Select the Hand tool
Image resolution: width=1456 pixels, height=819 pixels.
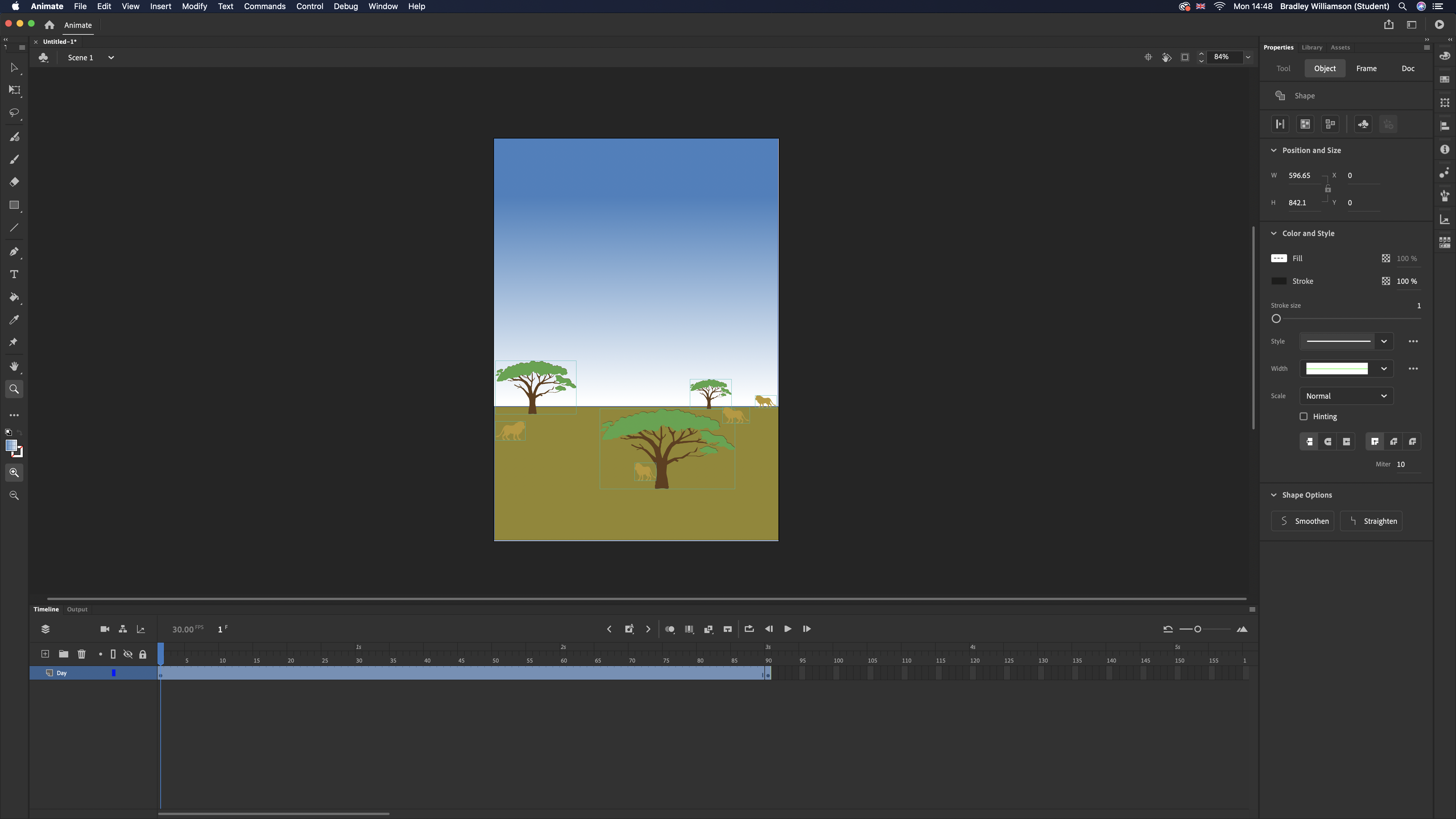[x=14, y=366]
